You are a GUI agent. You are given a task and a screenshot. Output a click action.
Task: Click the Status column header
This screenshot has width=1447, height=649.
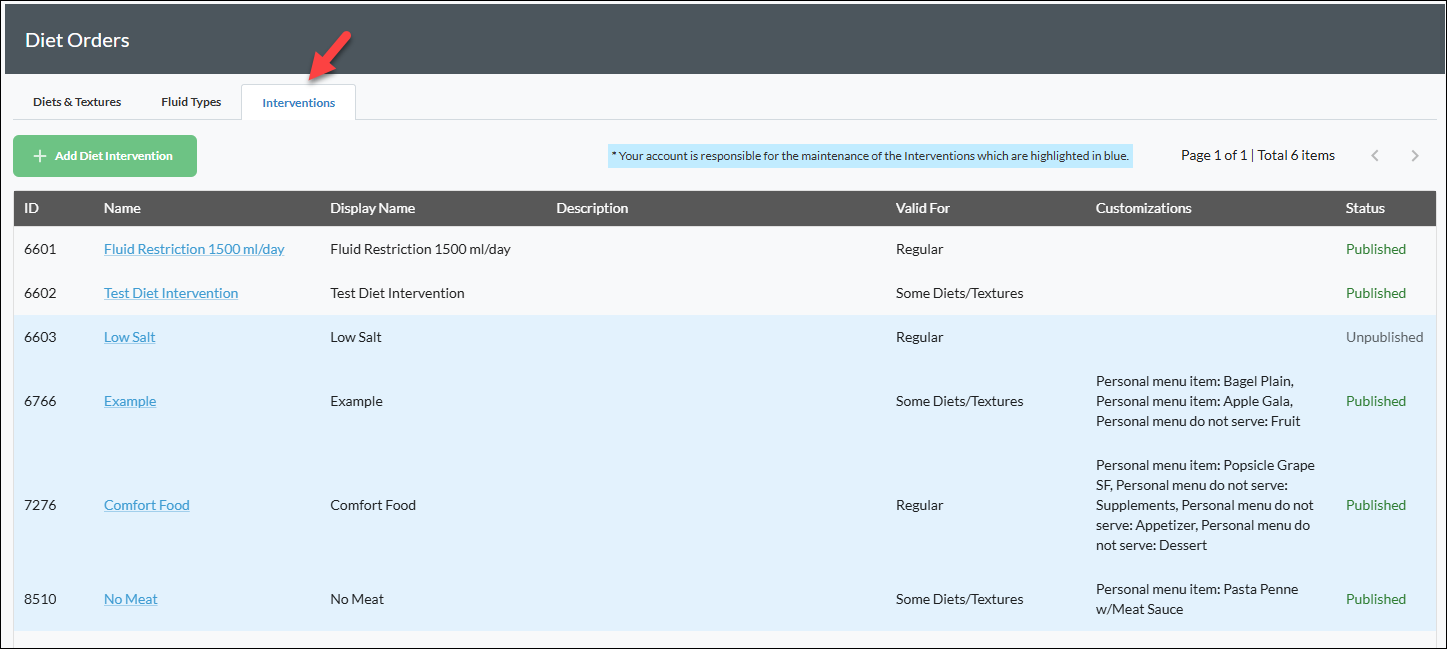[1365, 208]
